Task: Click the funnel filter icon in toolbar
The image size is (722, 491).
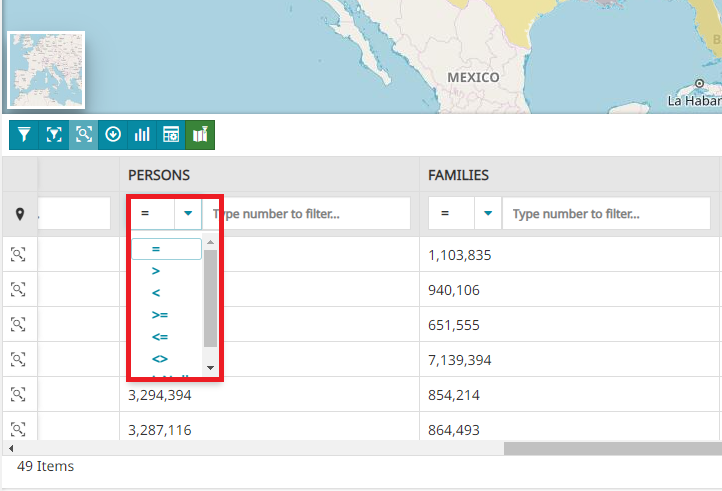Action: pyautogui.click(x=25, y=134)
